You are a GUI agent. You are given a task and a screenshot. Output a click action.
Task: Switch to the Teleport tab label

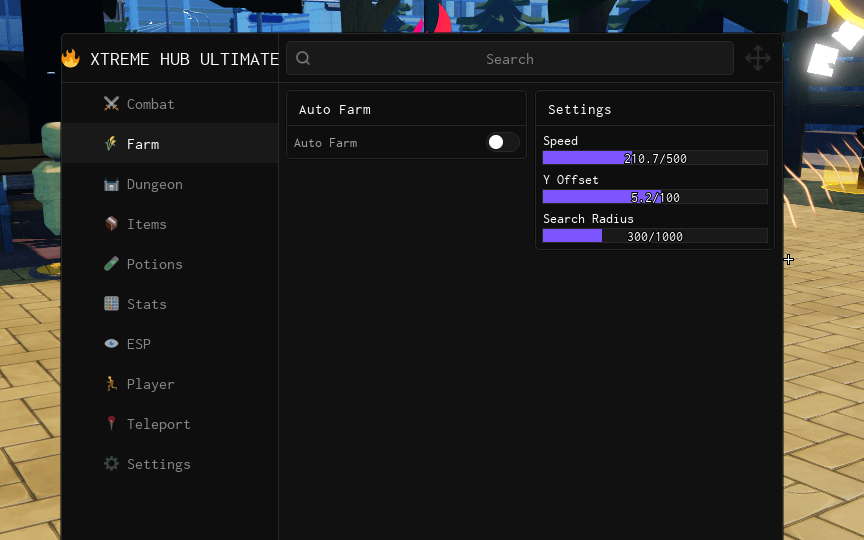159,424
